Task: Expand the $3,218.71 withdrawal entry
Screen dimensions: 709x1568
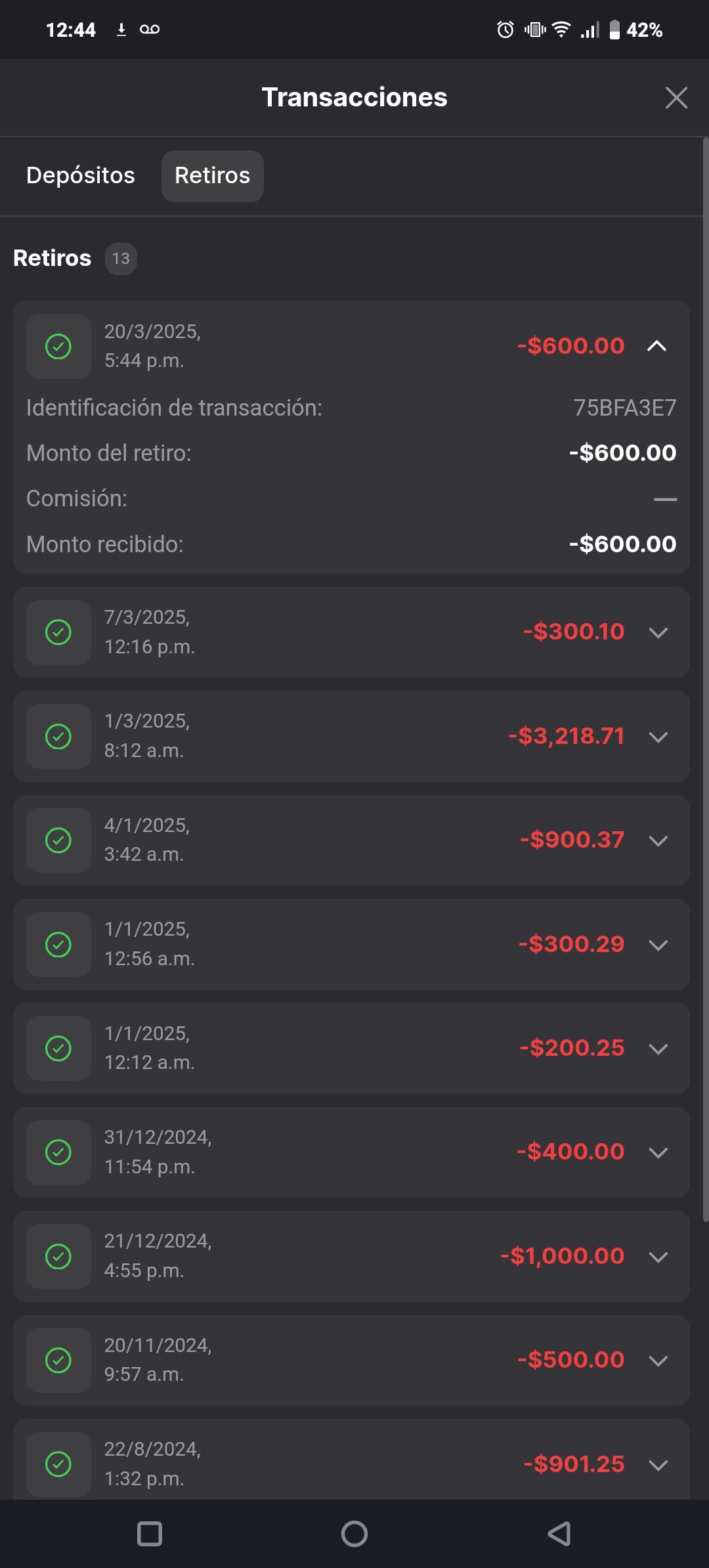Action: pyautogui.click(x=658, y=737)
